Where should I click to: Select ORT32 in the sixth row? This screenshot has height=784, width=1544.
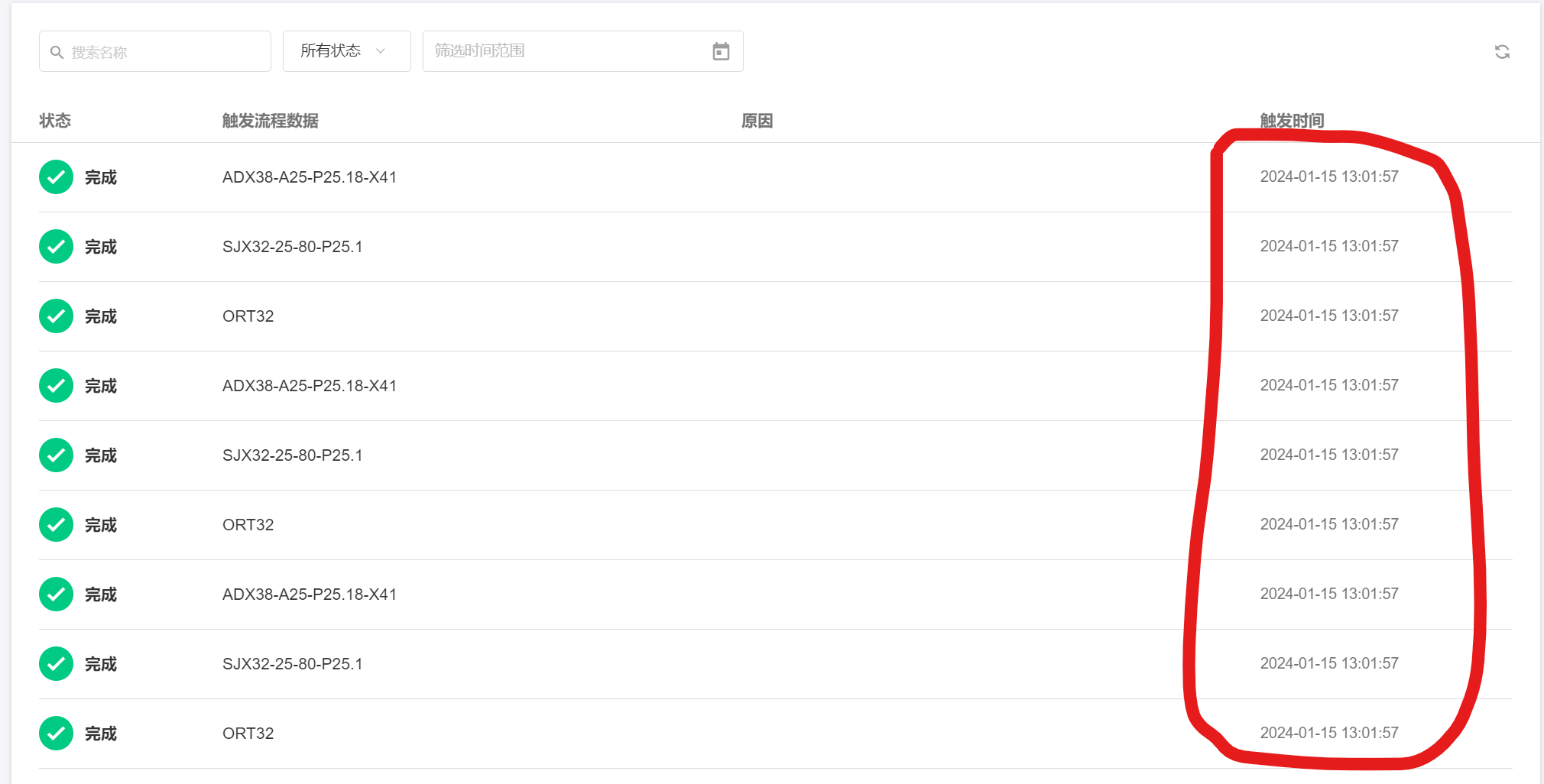(248, 525)
